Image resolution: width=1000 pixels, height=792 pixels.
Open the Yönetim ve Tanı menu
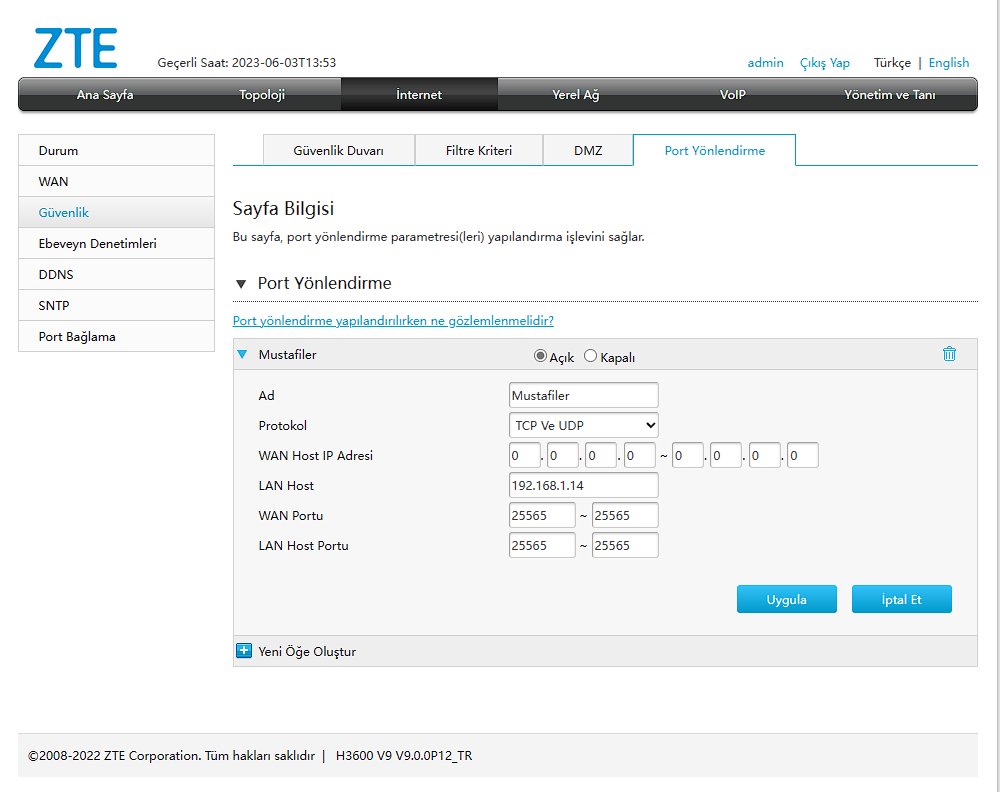pos(890,94)
